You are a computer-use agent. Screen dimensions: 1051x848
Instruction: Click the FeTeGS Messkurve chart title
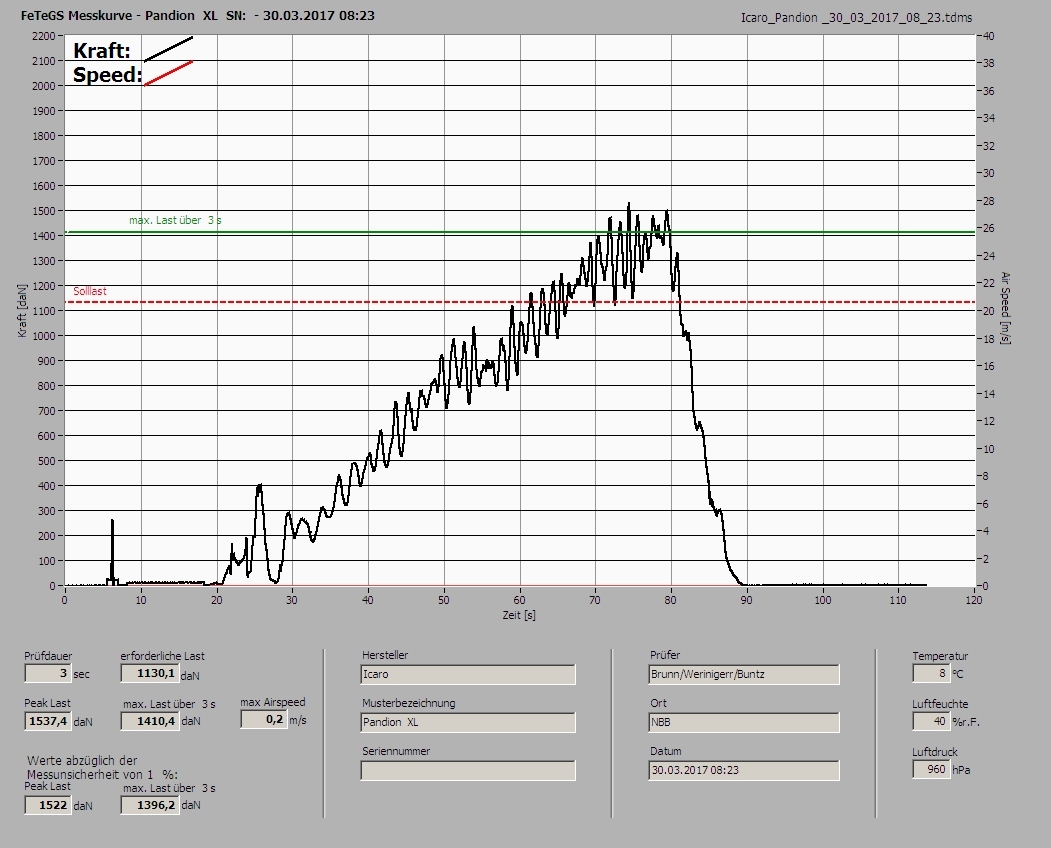click(x=198, y=15)
